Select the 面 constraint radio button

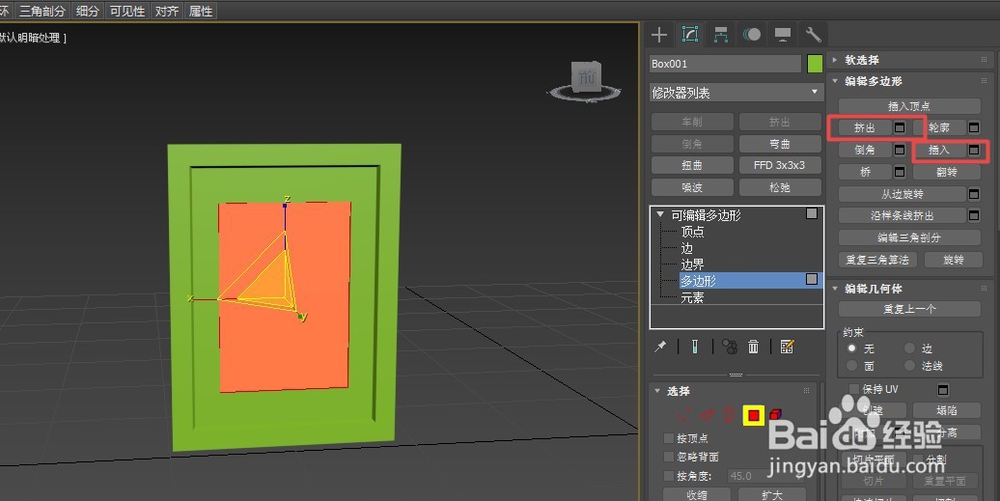coord(852,366)
